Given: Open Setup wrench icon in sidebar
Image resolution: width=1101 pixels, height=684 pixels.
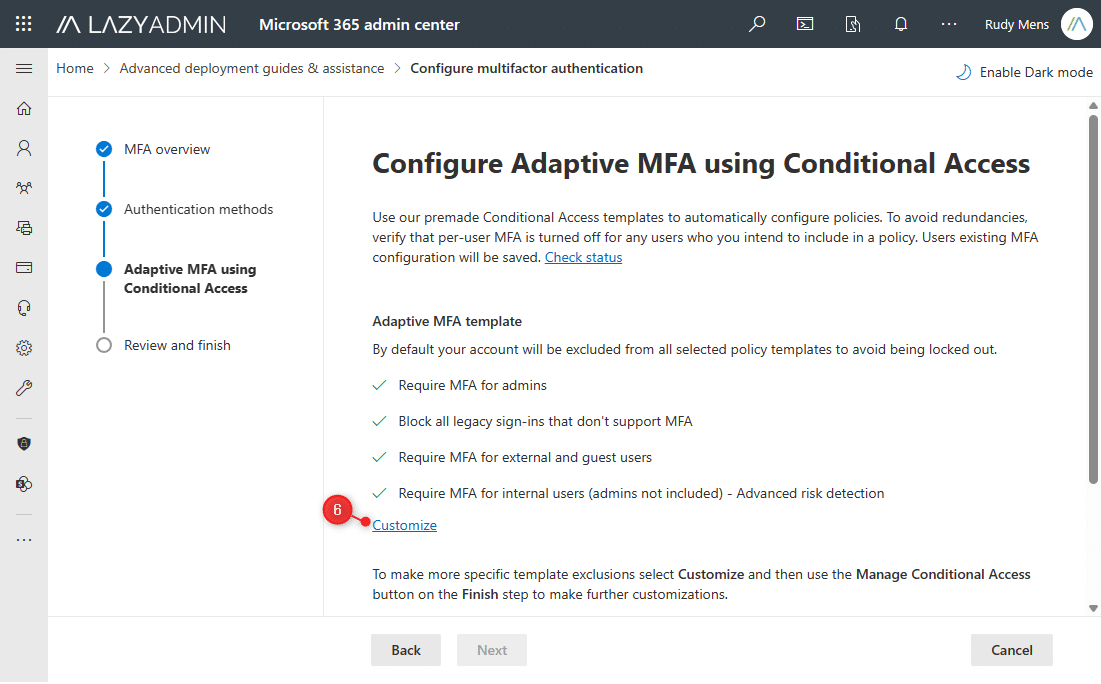Looking at the screenshot, I should (x=24, y=388).
